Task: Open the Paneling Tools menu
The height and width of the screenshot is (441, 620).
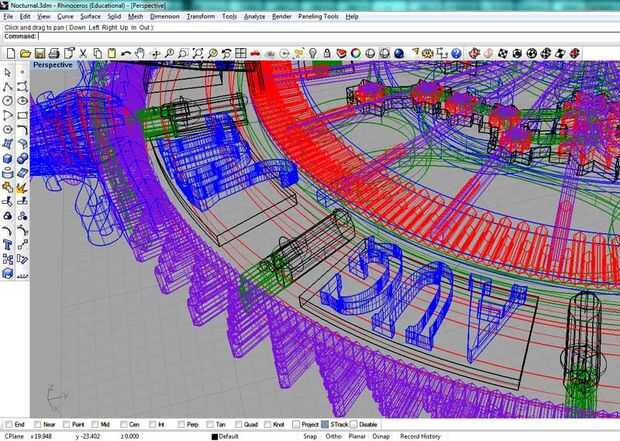Action: [x=319, y=17]
